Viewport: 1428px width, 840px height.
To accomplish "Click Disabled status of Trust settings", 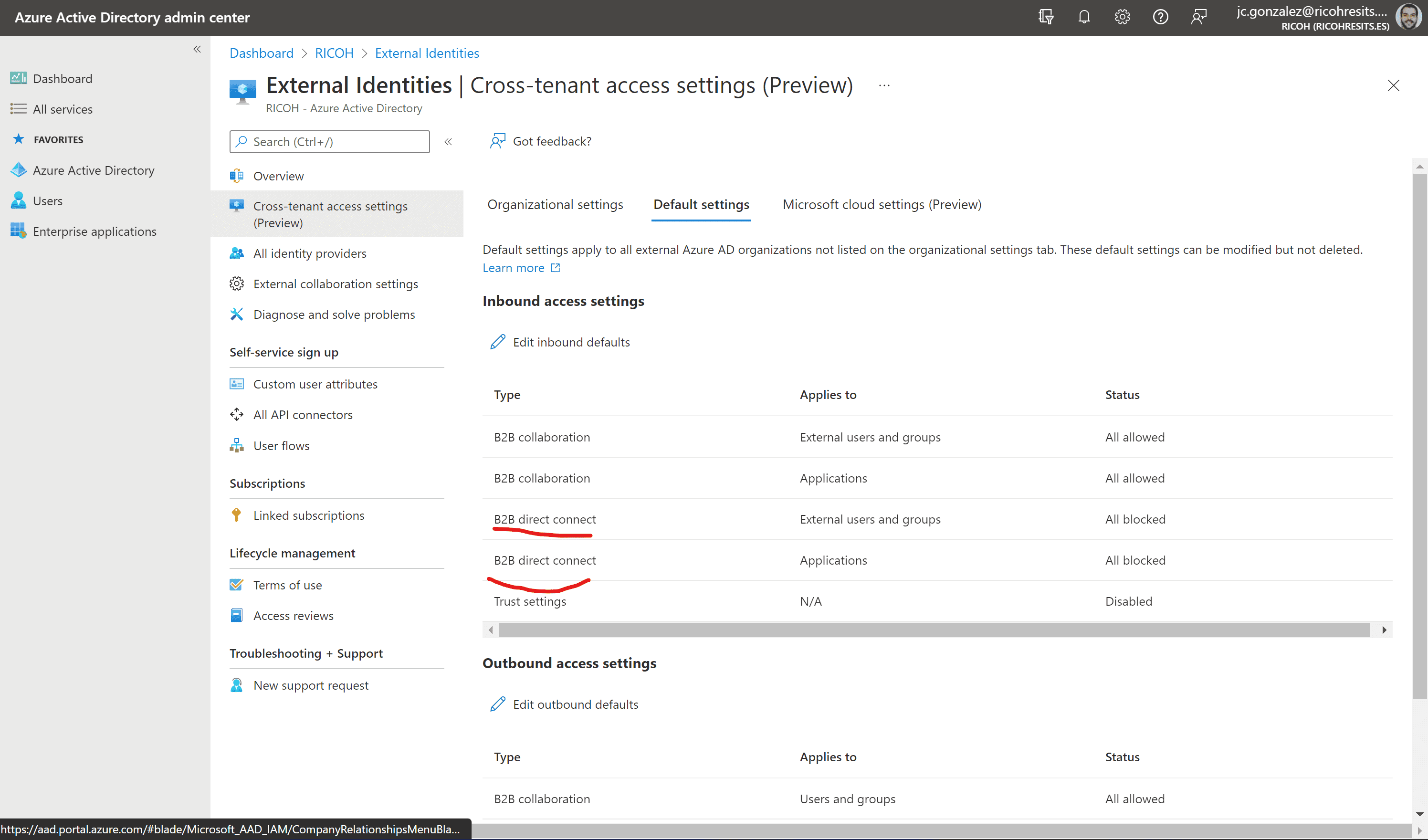I will pos(1128,601).
